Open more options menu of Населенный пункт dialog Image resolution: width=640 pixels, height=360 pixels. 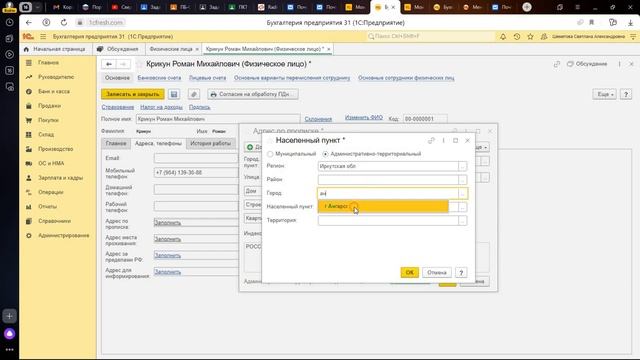pos(444,140)
